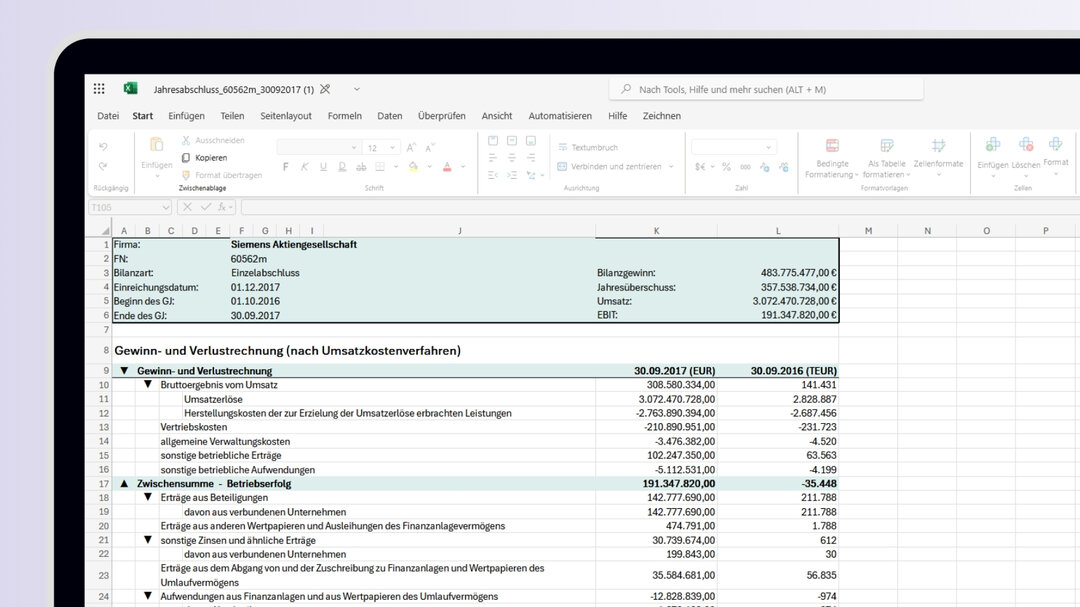Switch to the Formeln tab
Viewport: 1080px width, 607px height.
[344, 116]
